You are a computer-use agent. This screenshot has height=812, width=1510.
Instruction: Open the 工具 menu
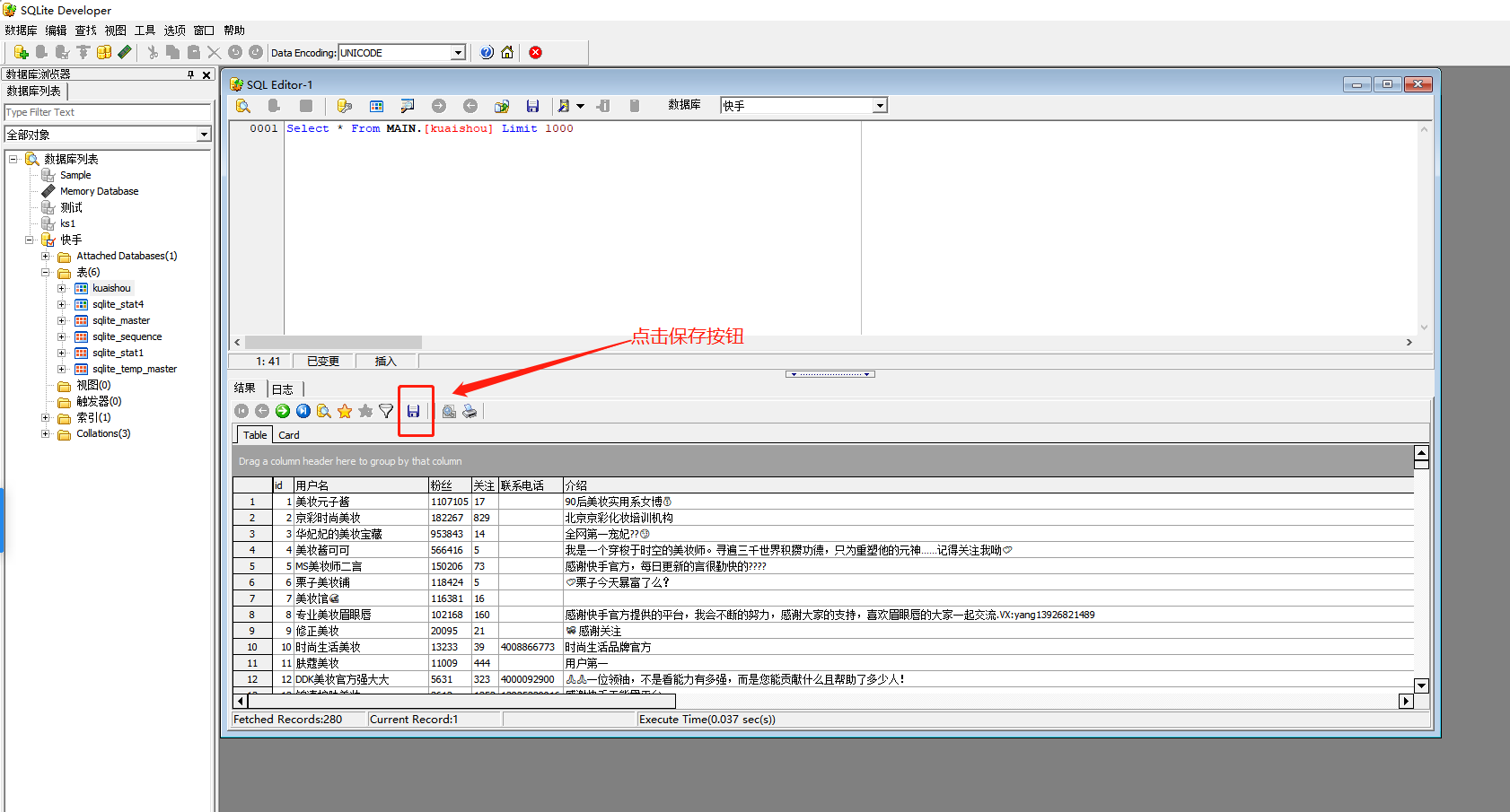coord(145,31)
